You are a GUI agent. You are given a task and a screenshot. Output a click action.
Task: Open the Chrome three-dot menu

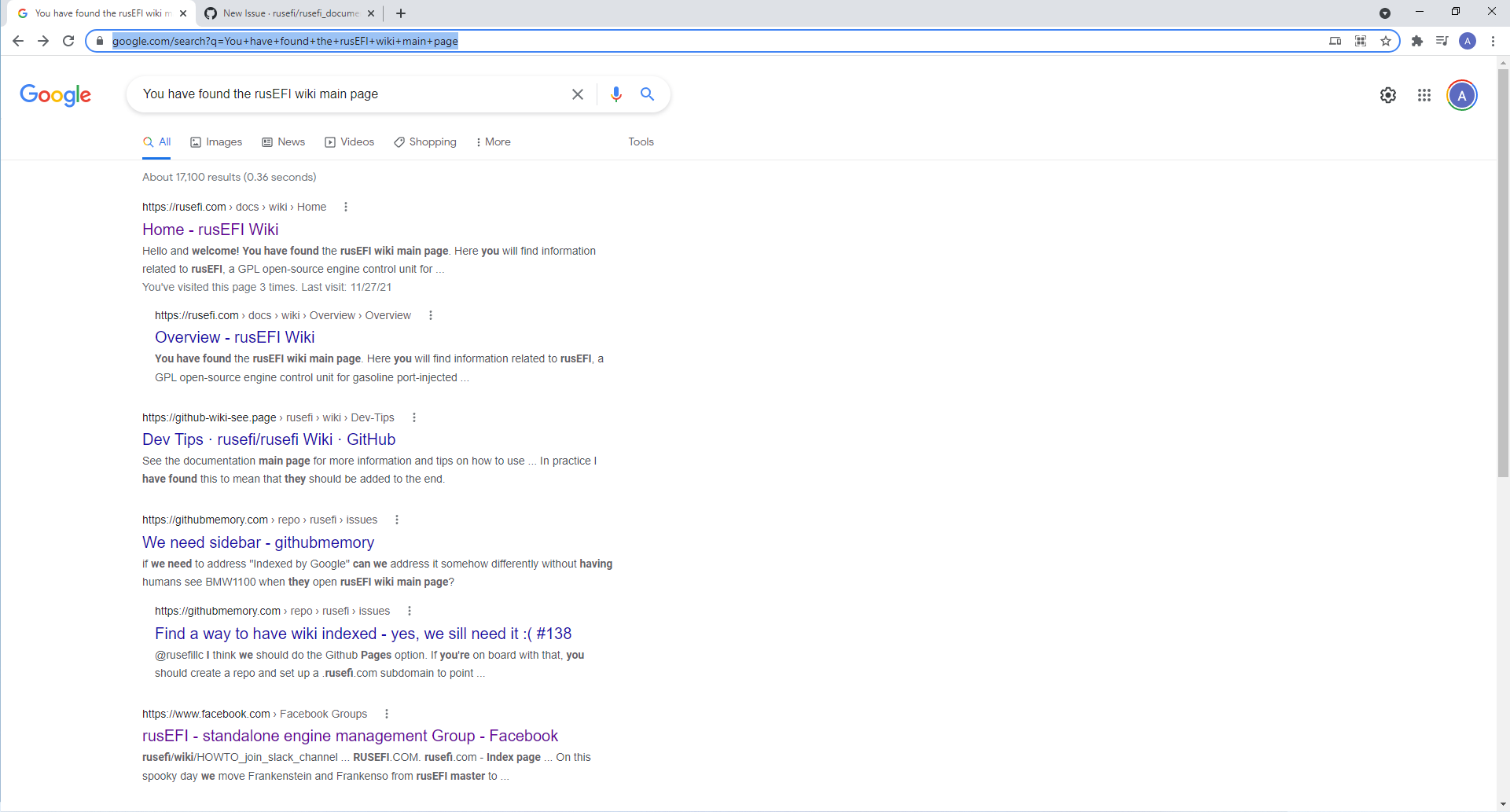click(1494, 41)
